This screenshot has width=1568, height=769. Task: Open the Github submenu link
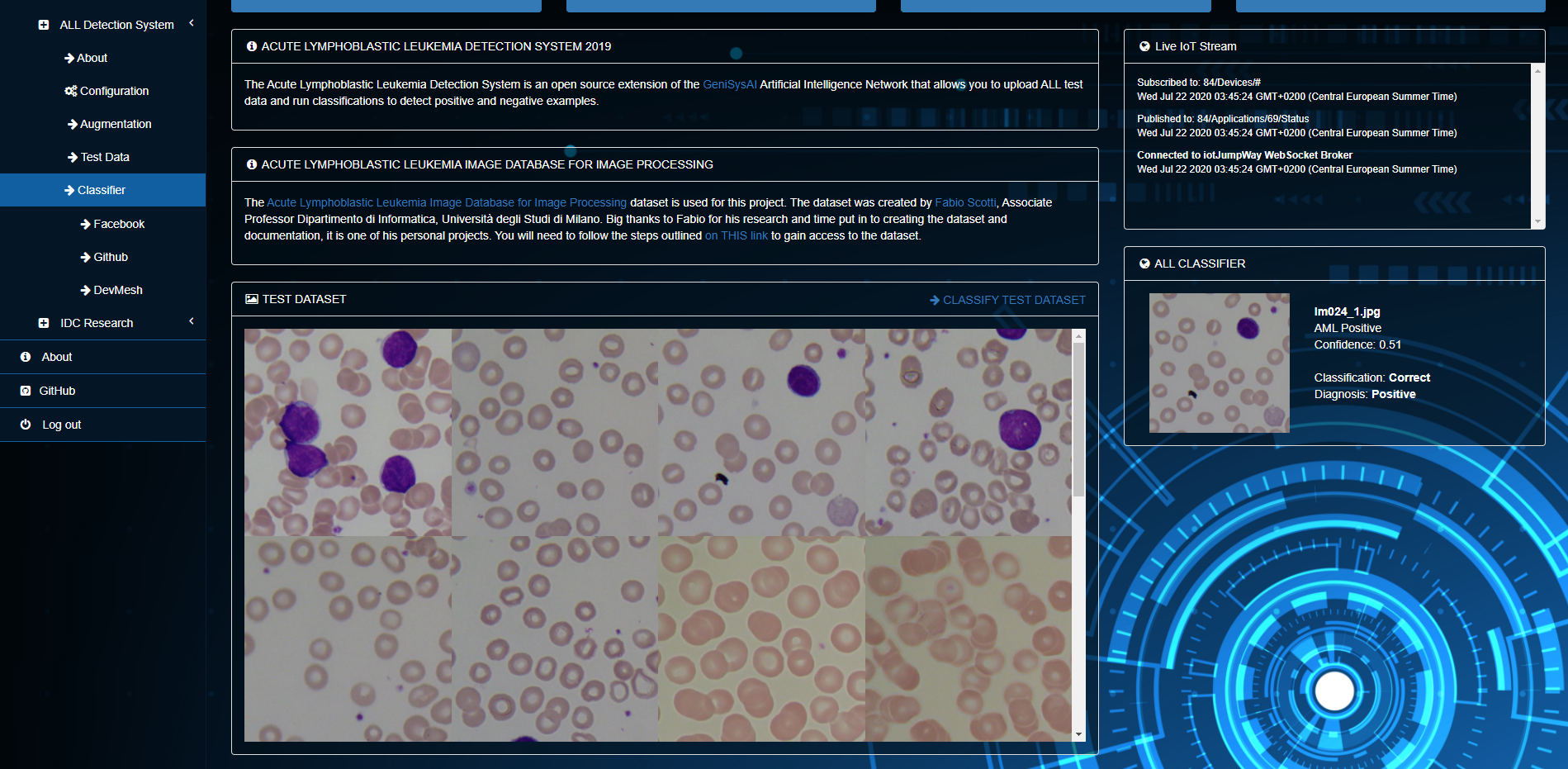pyautogui.click(x=111, y=257)
